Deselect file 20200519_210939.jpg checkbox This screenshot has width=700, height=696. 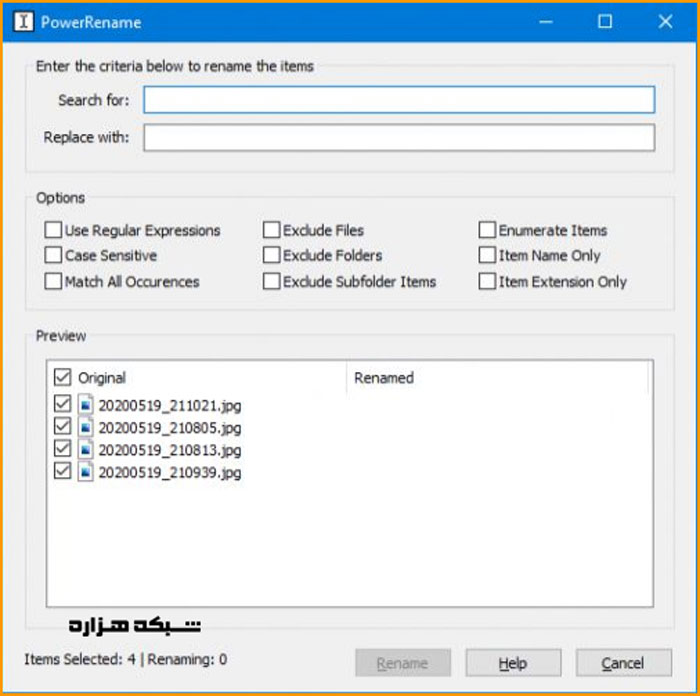tap(62, 471)
